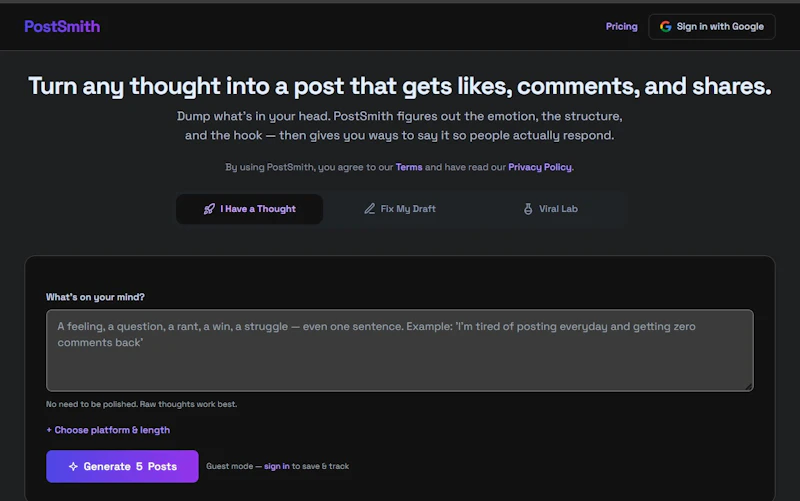800x501 pixels.
Task: Focus the What's on your mind textbox
Action: coord(400,350)
